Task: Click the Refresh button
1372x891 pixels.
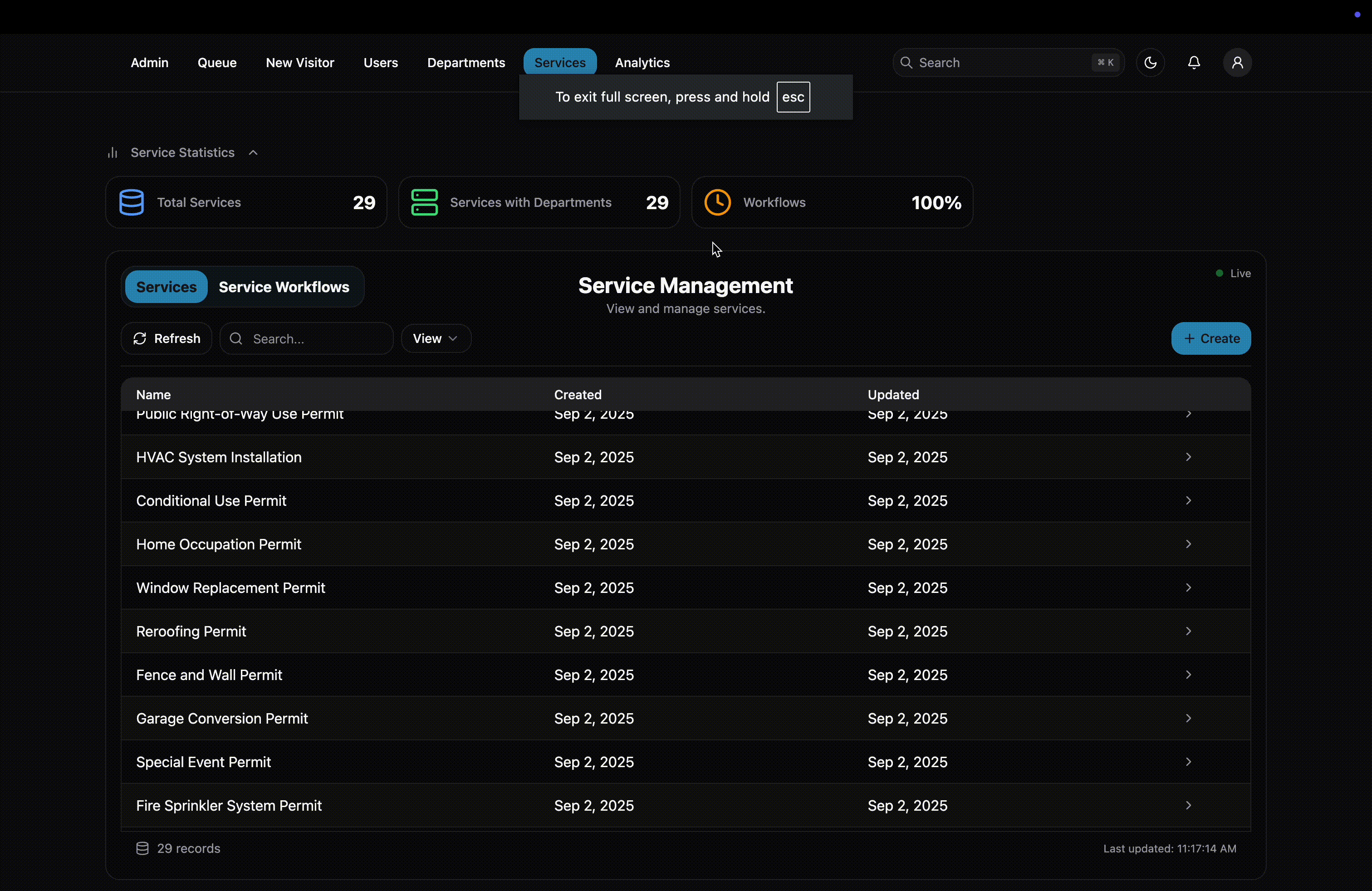Action: pos(166,338)
